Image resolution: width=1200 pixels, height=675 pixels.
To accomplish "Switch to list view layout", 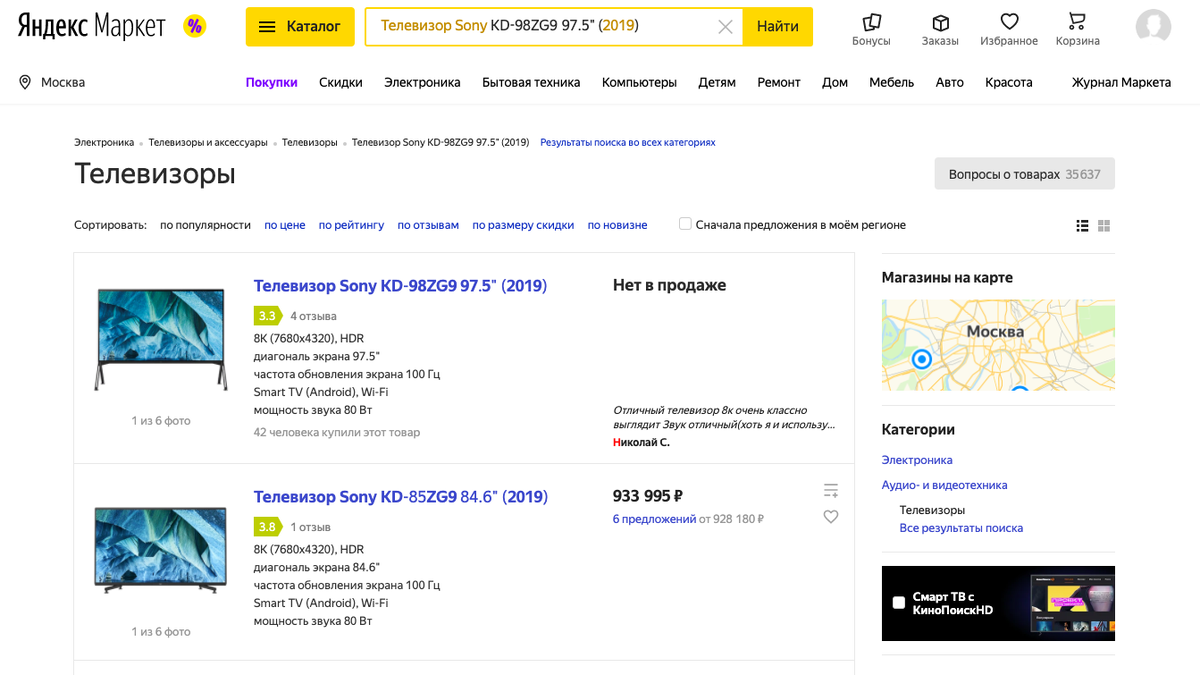I will (x=1082, y=226).
